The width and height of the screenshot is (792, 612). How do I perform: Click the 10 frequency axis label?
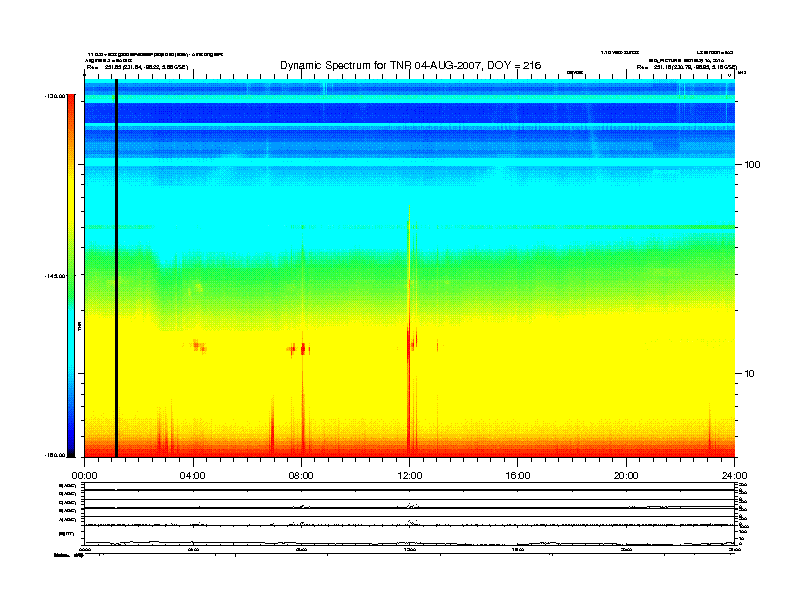point(750,374)
